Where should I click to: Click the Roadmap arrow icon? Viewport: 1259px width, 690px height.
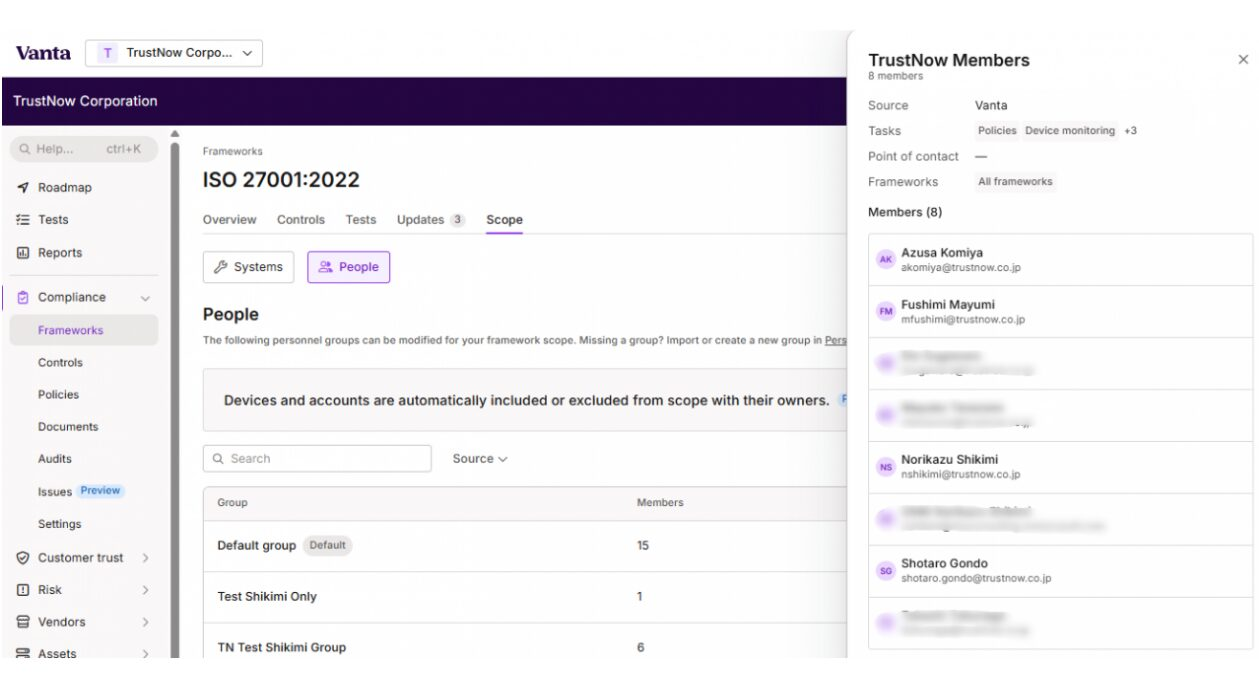pos(23,187)
